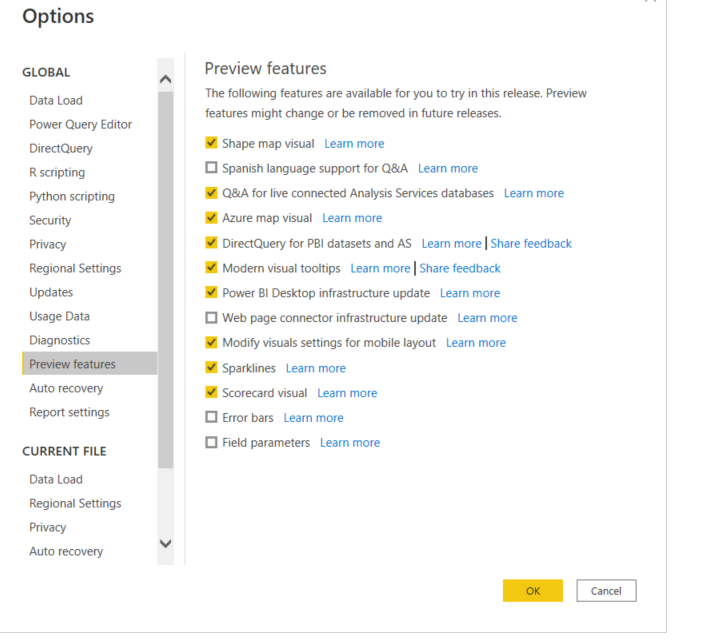Enable Spanish language support for Q&A
Screen dimensions: 719x640
tap(211, 167)
